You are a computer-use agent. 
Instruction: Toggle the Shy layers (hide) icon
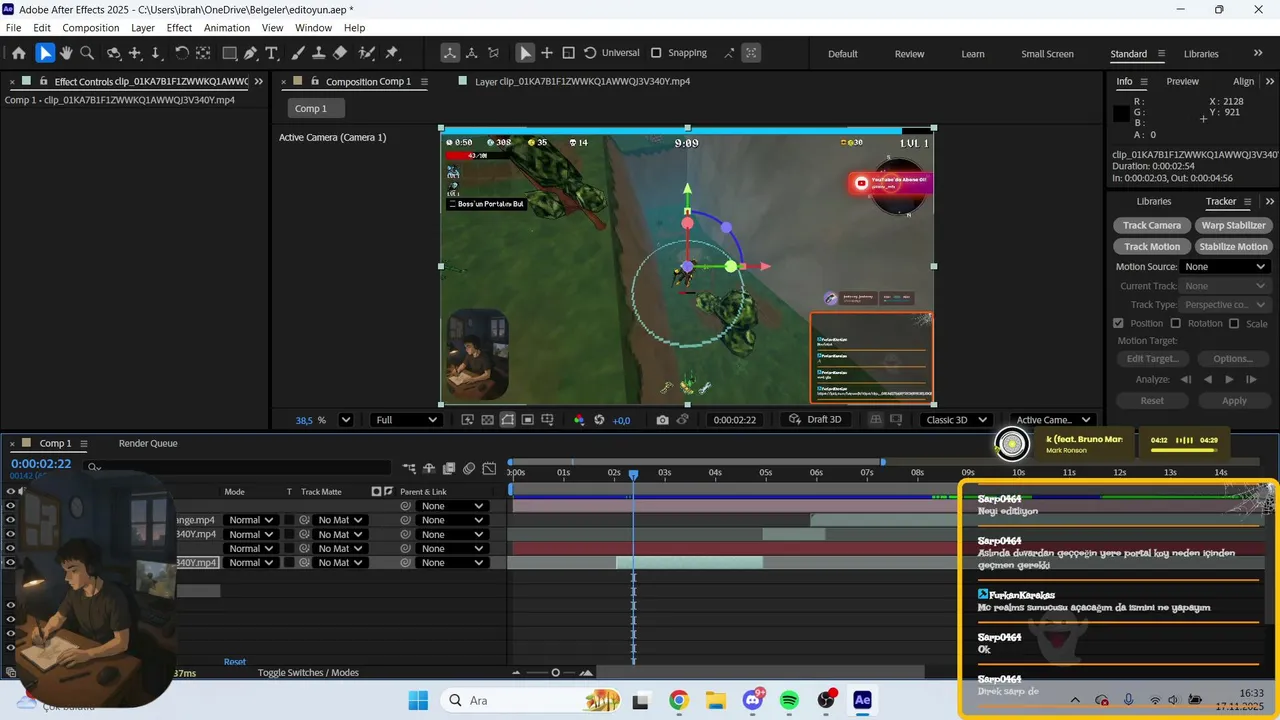click(429, 468)
